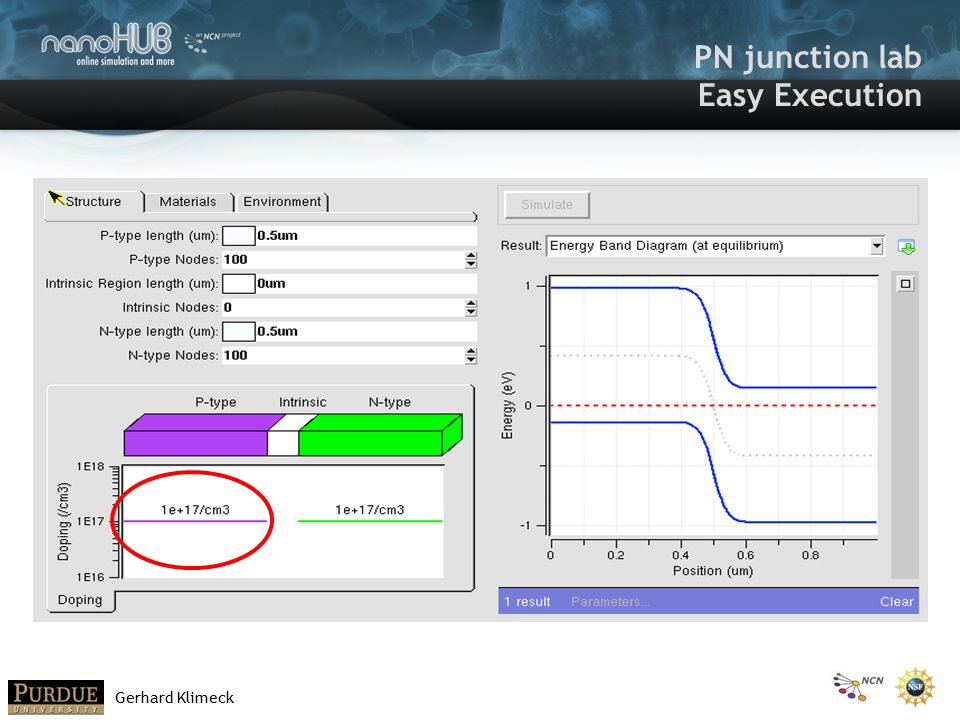The height and width of the screenshot is (720, 960).
Task: Increase the N-type Nodes value
Action: tap(470, 351)
